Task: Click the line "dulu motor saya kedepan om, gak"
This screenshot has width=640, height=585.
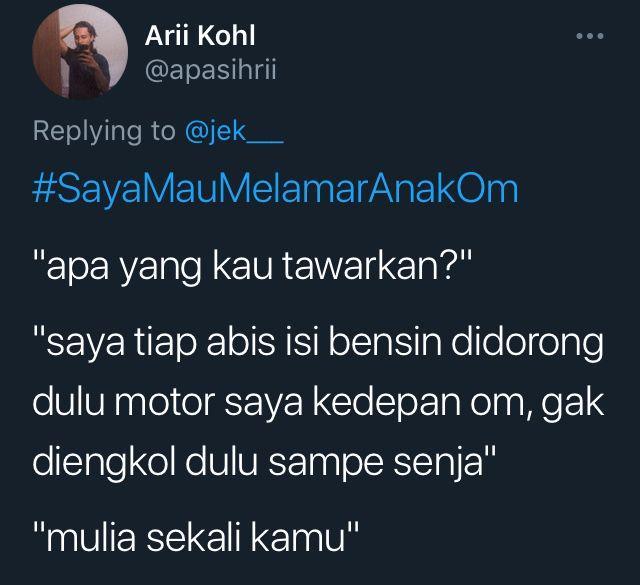Action: (318, 403)
